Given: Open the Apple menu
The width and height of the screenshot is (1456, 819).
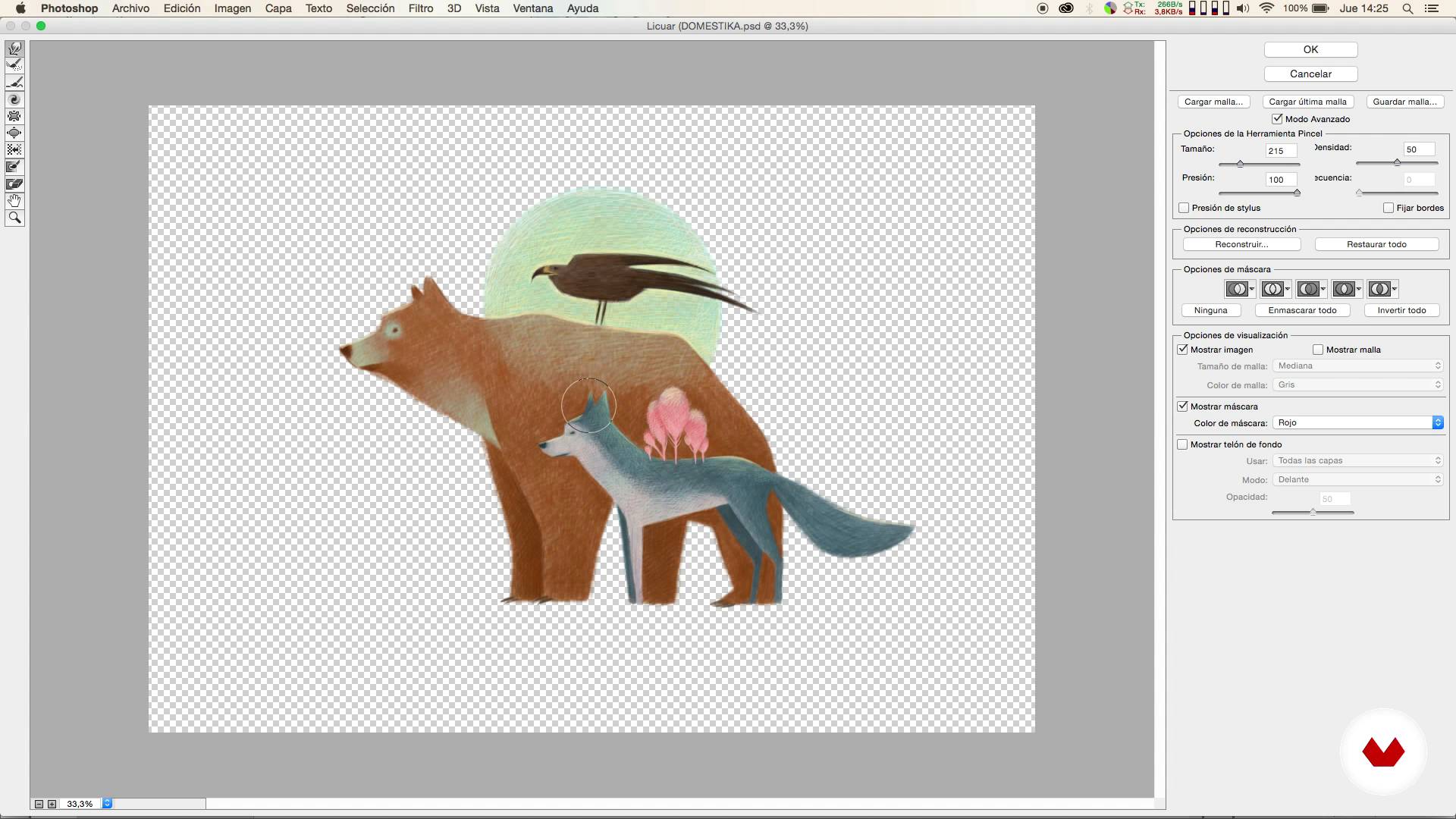Looking at the screenshot, I should (x=20, y=8).
